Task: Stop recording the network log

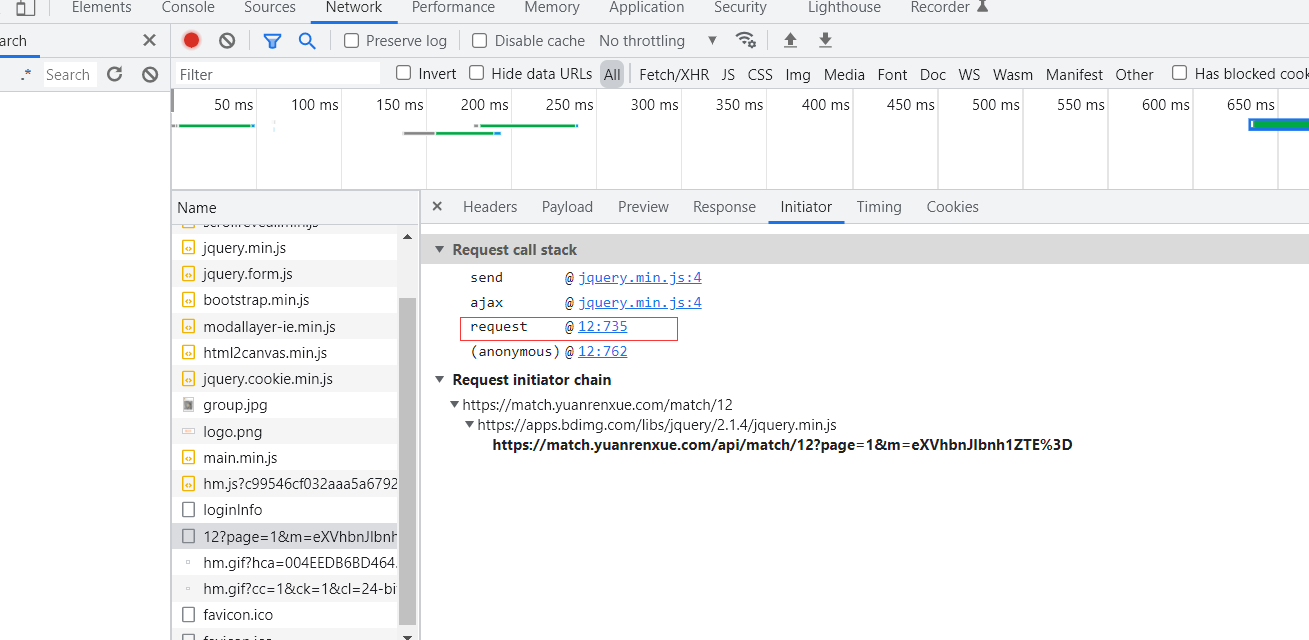Action: [x=191, y=40]
